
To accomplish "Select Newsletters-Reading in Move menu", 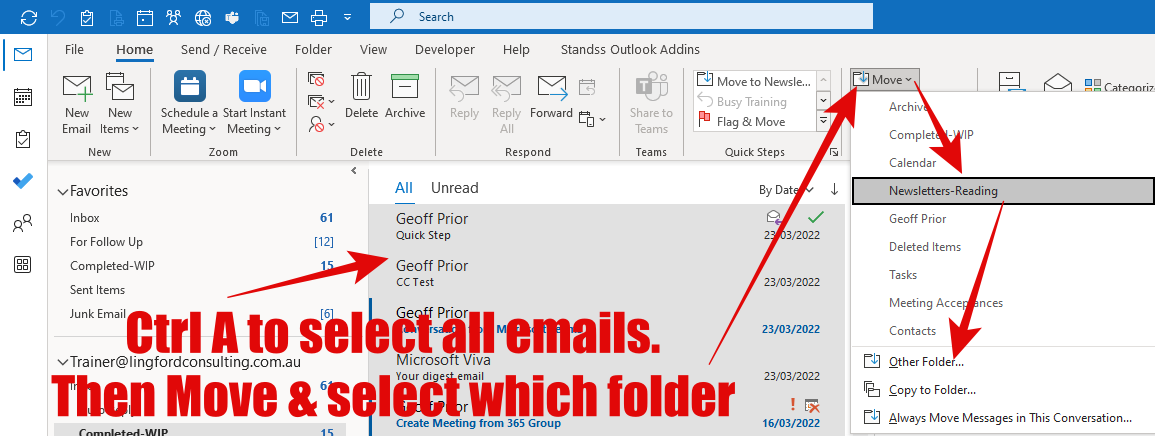I will pos(943,191).
